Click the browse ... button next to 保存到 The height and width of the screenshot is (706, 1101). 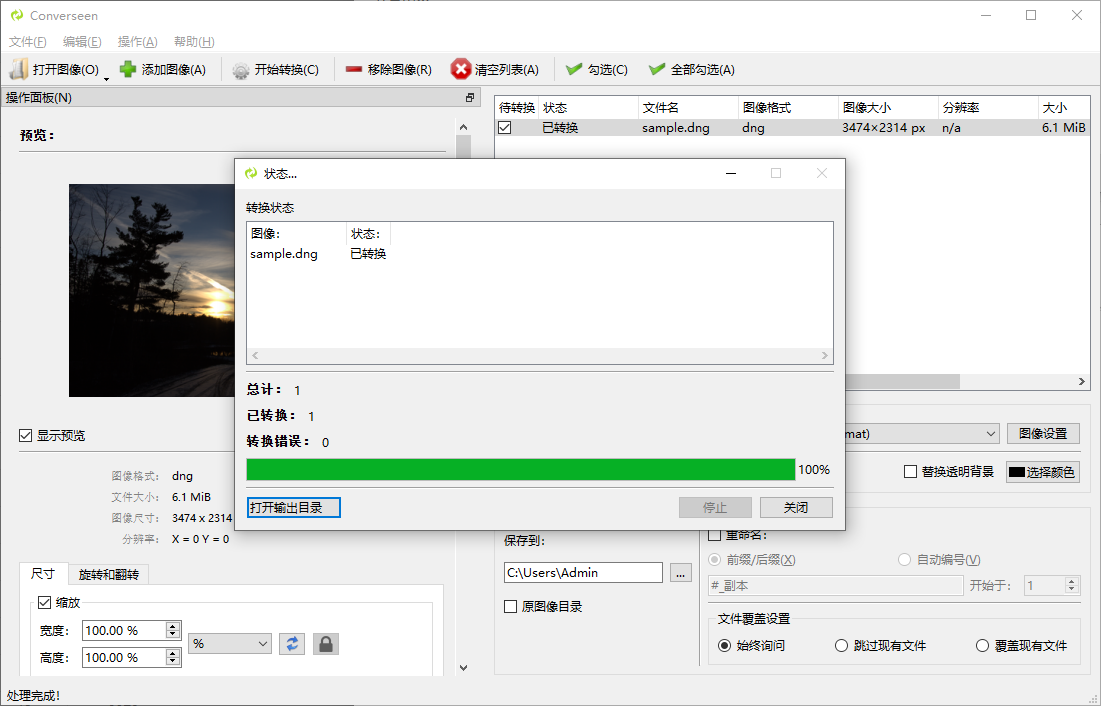[x=680, y=572]
